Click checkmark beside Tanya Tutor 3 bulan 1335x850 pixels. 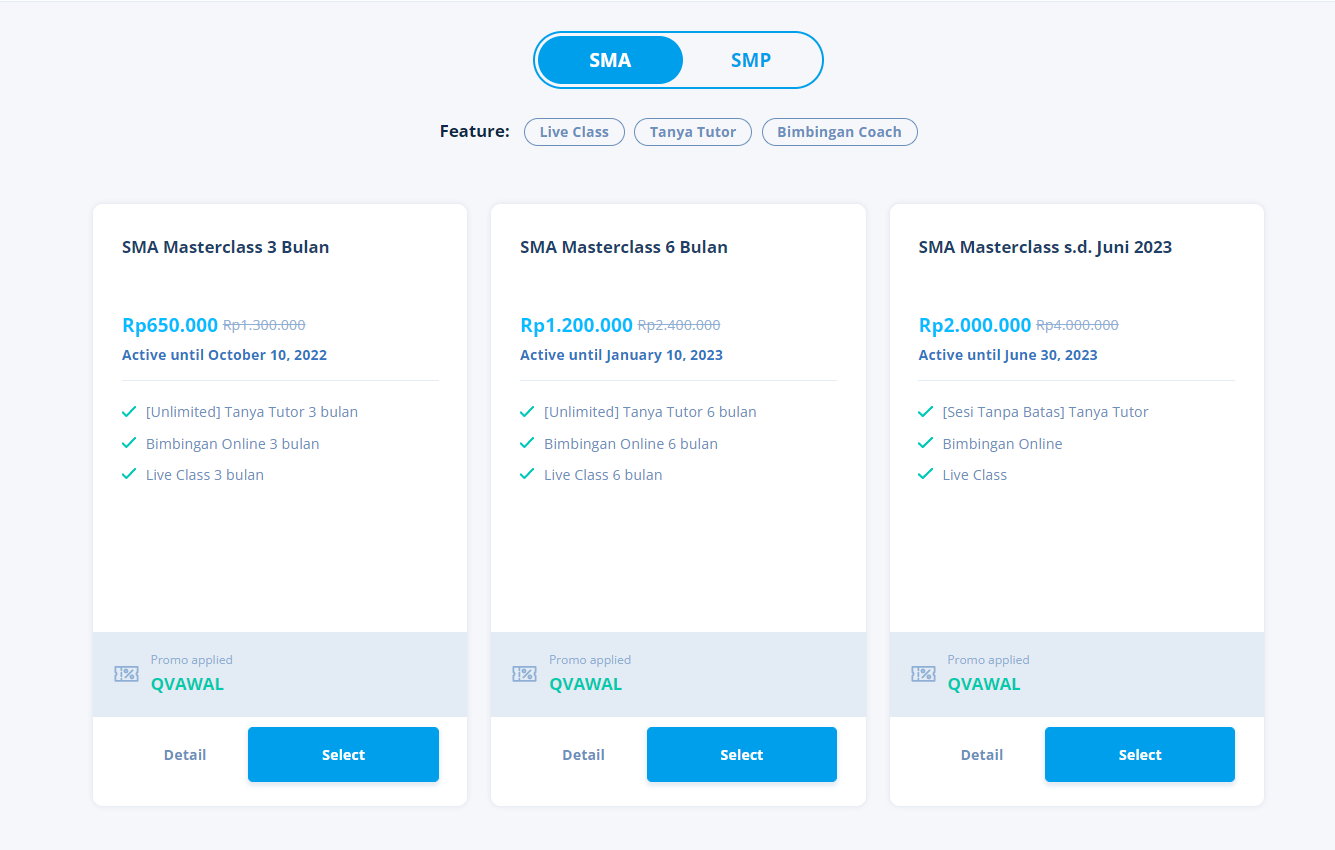129,412
